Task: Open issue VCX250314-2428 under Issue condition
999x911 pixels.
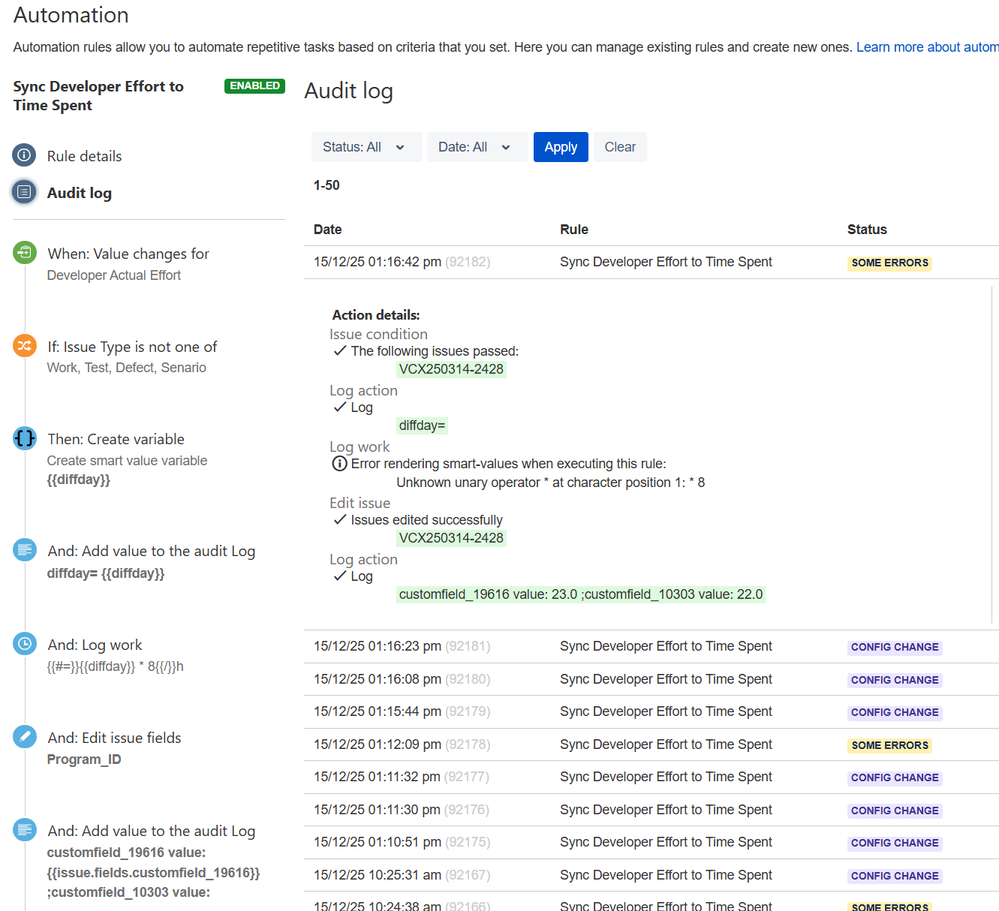Action: click(451, 369)
